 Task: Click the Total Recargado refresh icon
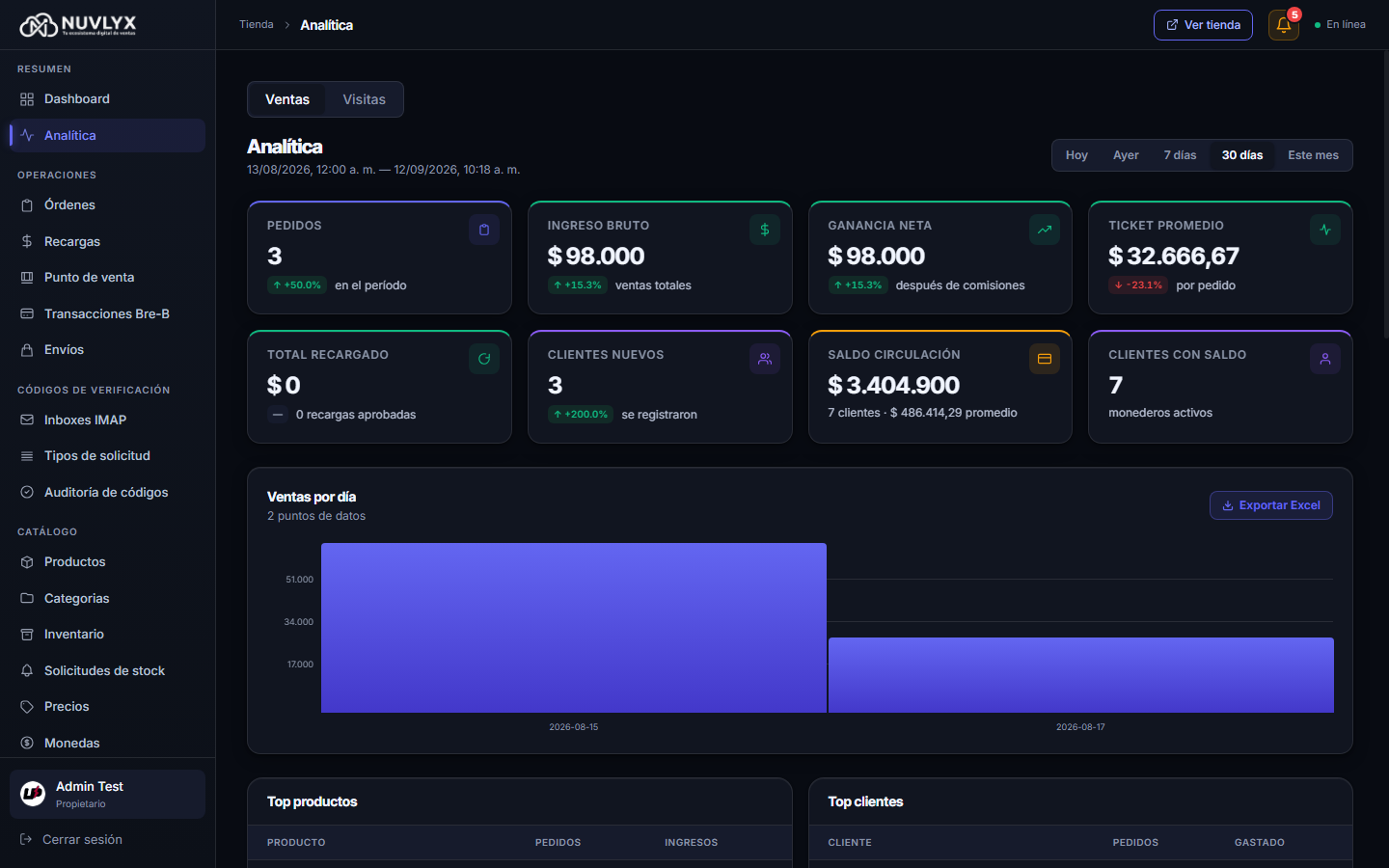484,359
